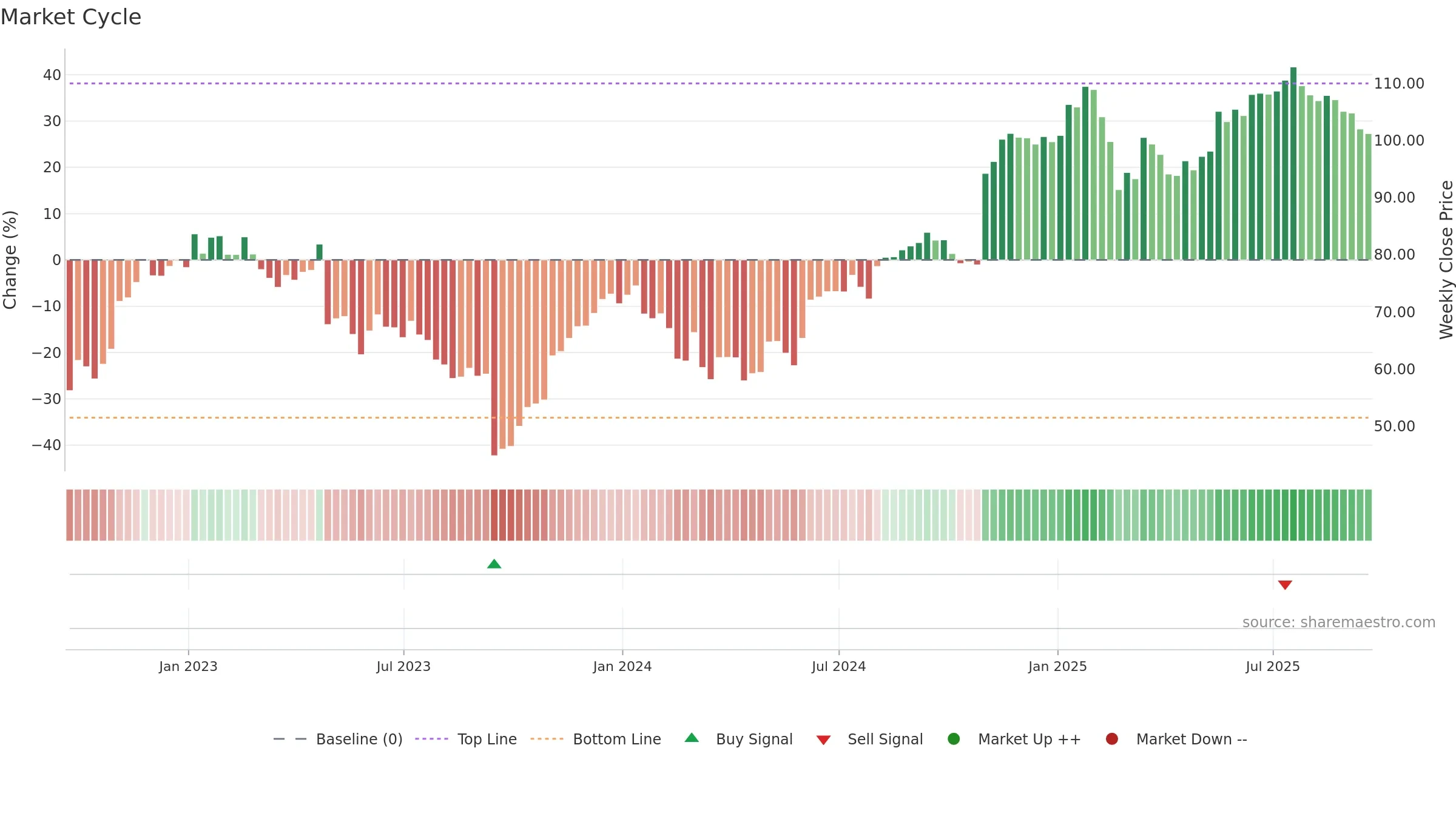
Task: Toggle the Market Down -- legend entry
Action: pos(1176,739)
